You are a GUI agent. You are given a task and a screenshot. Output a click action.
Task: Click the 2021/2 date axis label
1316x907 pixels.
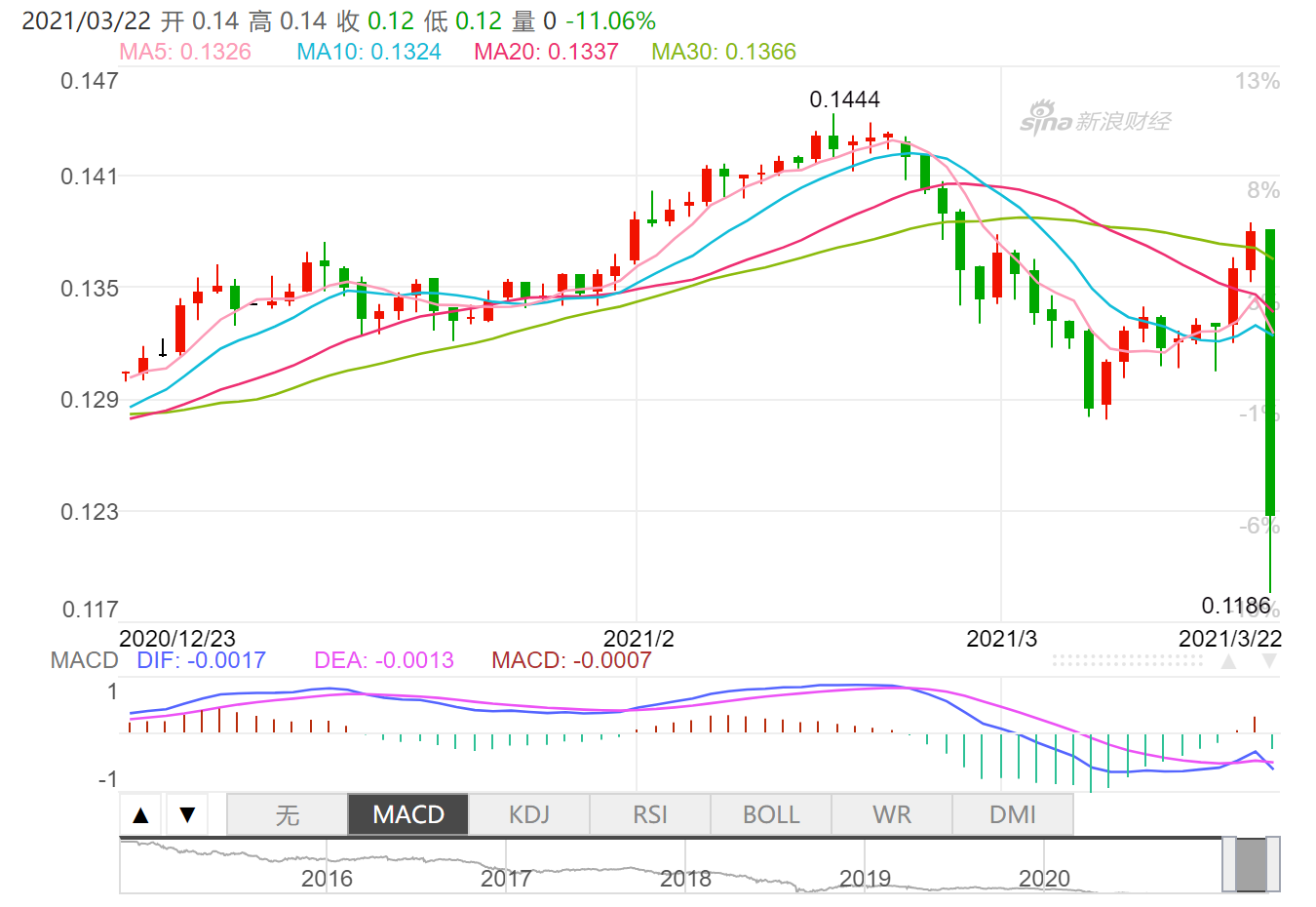639,639
